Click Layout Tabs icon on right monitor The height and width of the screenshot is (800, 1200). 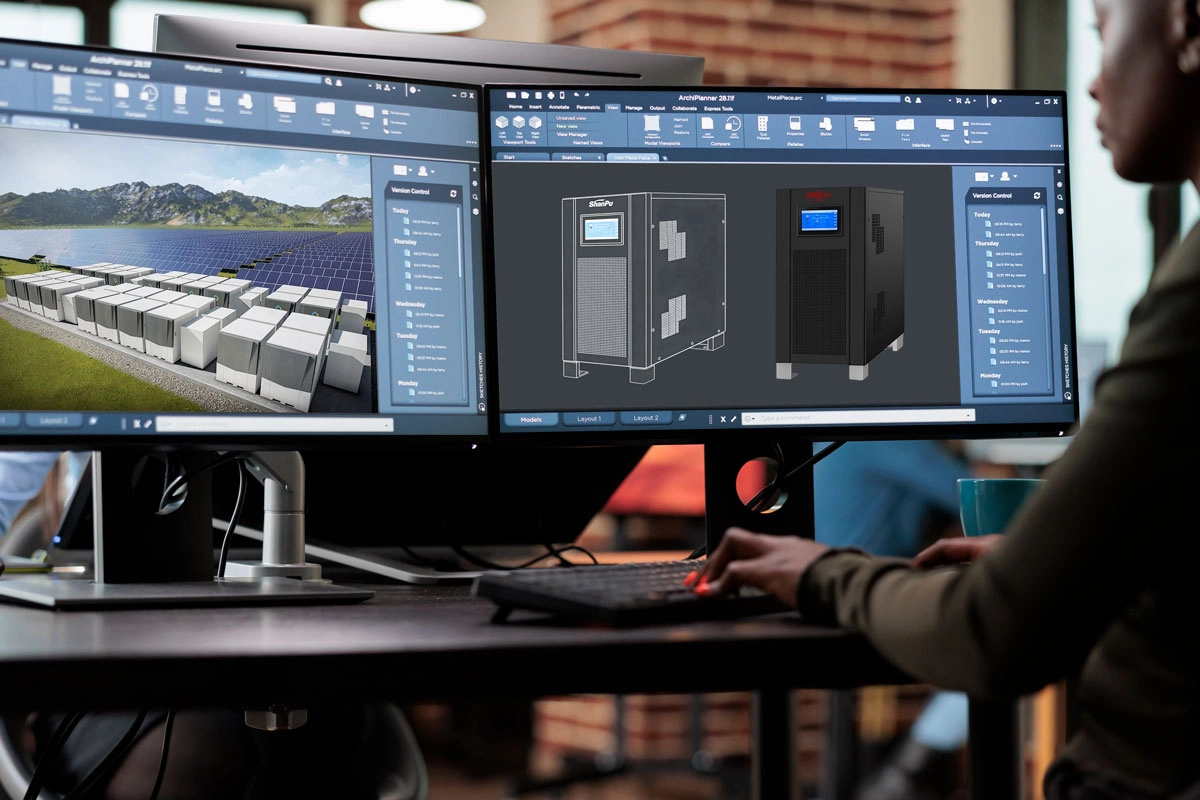tap(945, 124)
